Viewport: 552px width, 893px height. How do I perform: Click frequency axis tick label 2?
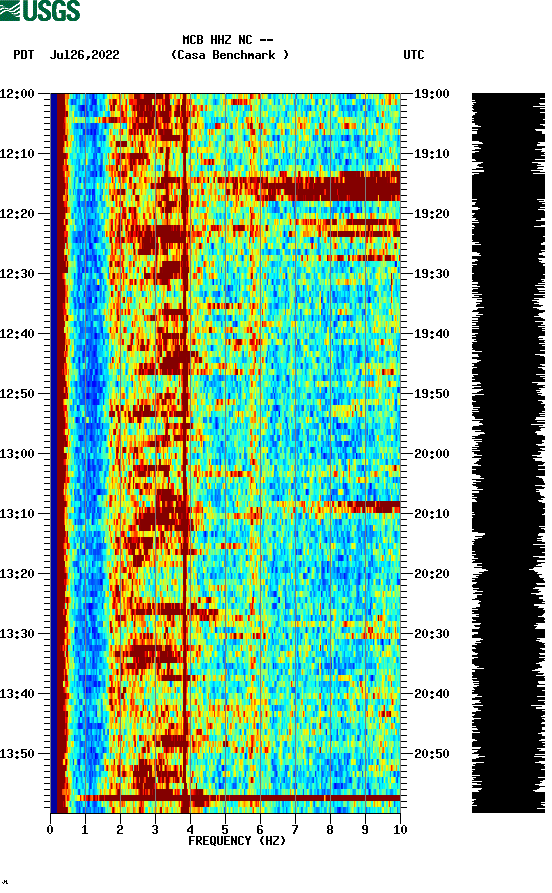coord(120,830)
